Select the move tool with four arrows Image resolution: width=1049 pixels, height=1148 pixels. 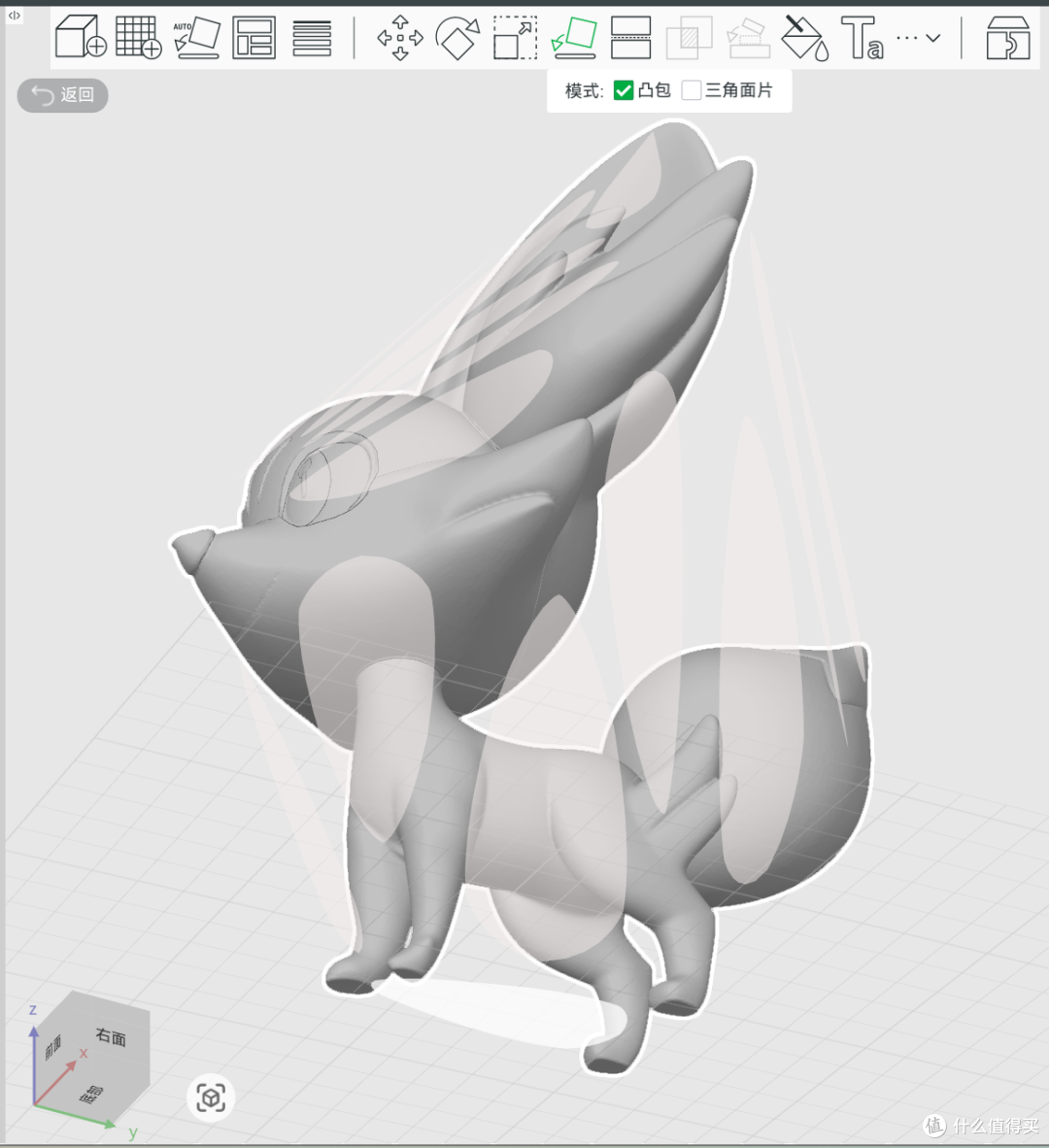(x=400, y=37)
